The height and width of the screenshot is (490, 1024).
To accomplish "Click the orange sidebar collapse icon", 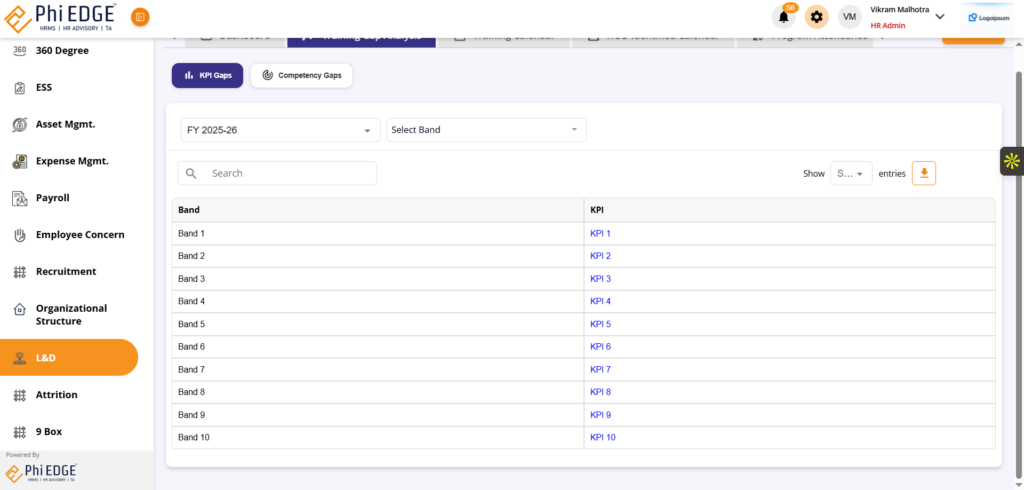I will [x=140, y=17].
